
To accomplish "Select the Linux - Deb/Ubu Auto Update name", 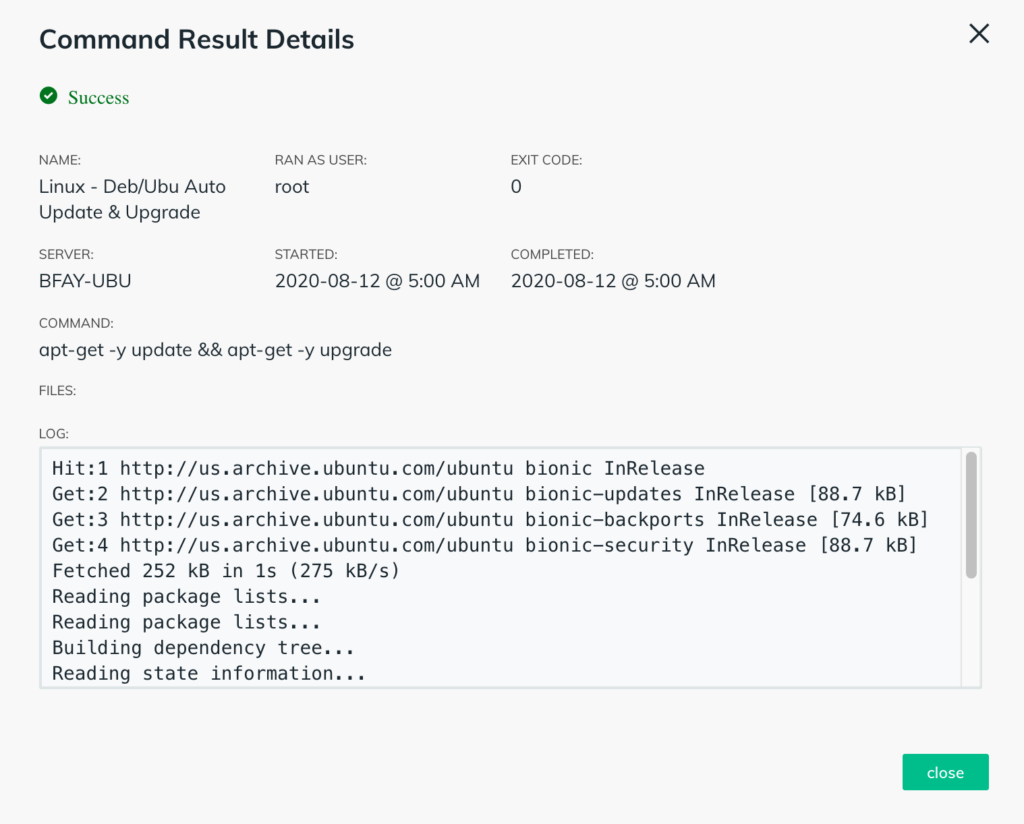I will [132, 199].
